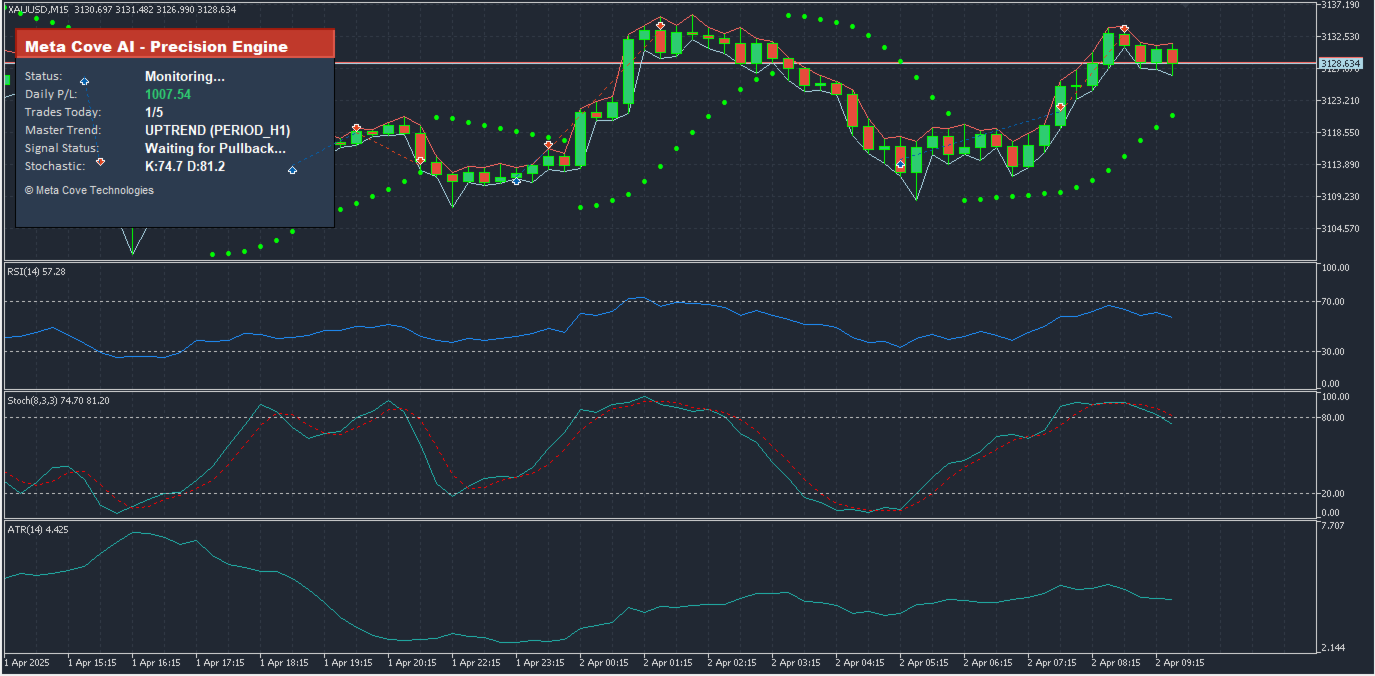1375x676 pixels.
Task: Click the XAUUSD,M15 chart symbol label
Action: pos(38,9)
